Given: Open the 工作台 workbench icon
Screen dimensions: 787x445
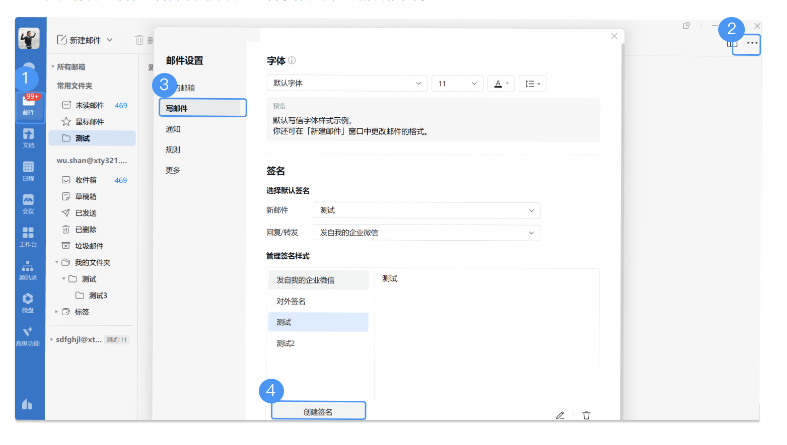Looking at the screenshot, I should tap(29, 236).
